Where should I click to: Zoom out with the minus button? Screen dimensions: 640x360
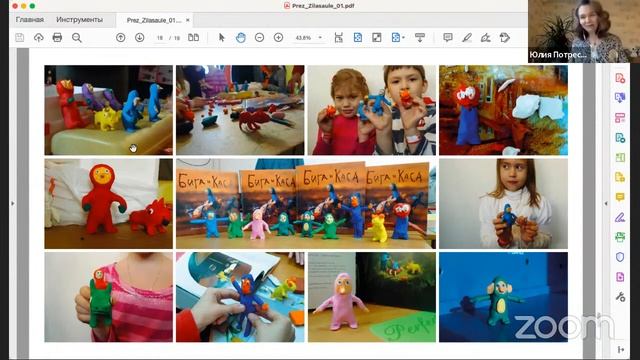pyautogui.click(x=259, y=38)
